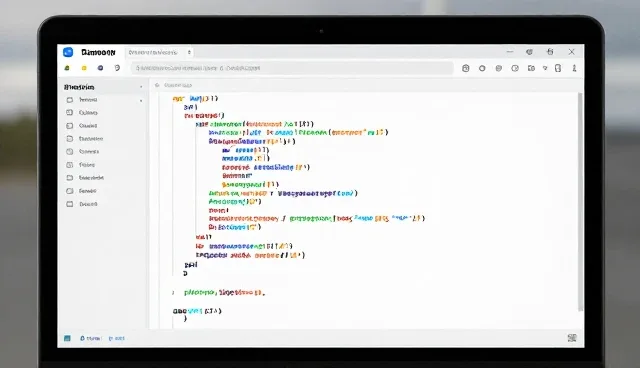The width and height of the screenshot is (640, 368).
Task: Focus the long address bar field
Action: click(292, 68)
